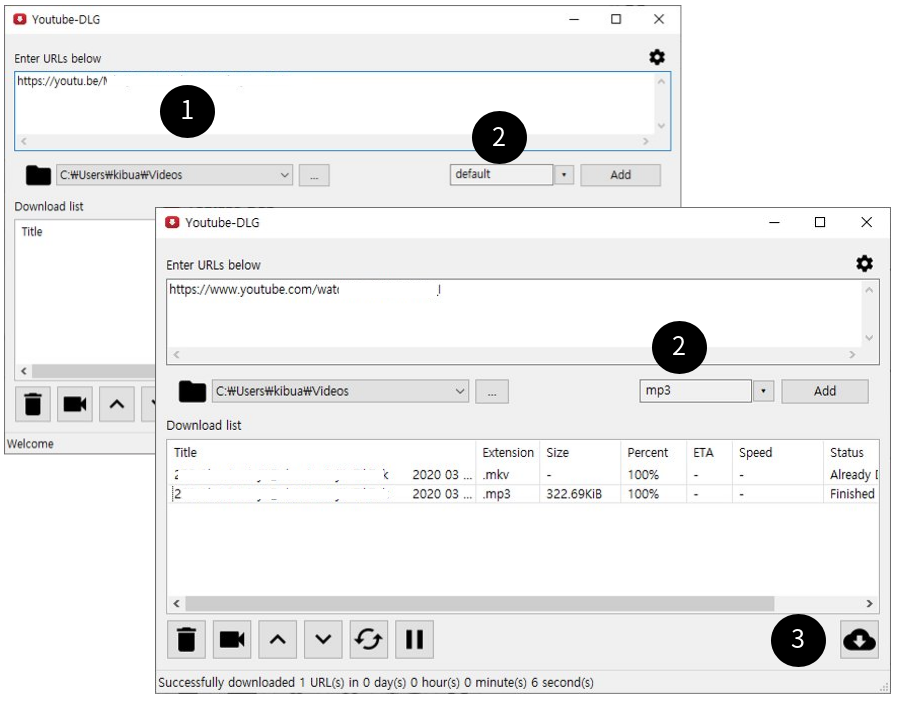Move item down with down-arrow button

323,639
